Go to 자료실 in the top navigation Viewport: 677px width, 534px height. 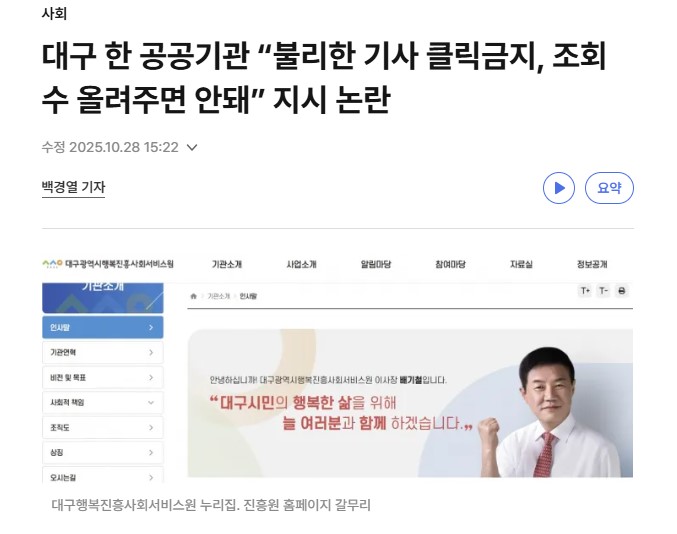click(x=521, y=264)
